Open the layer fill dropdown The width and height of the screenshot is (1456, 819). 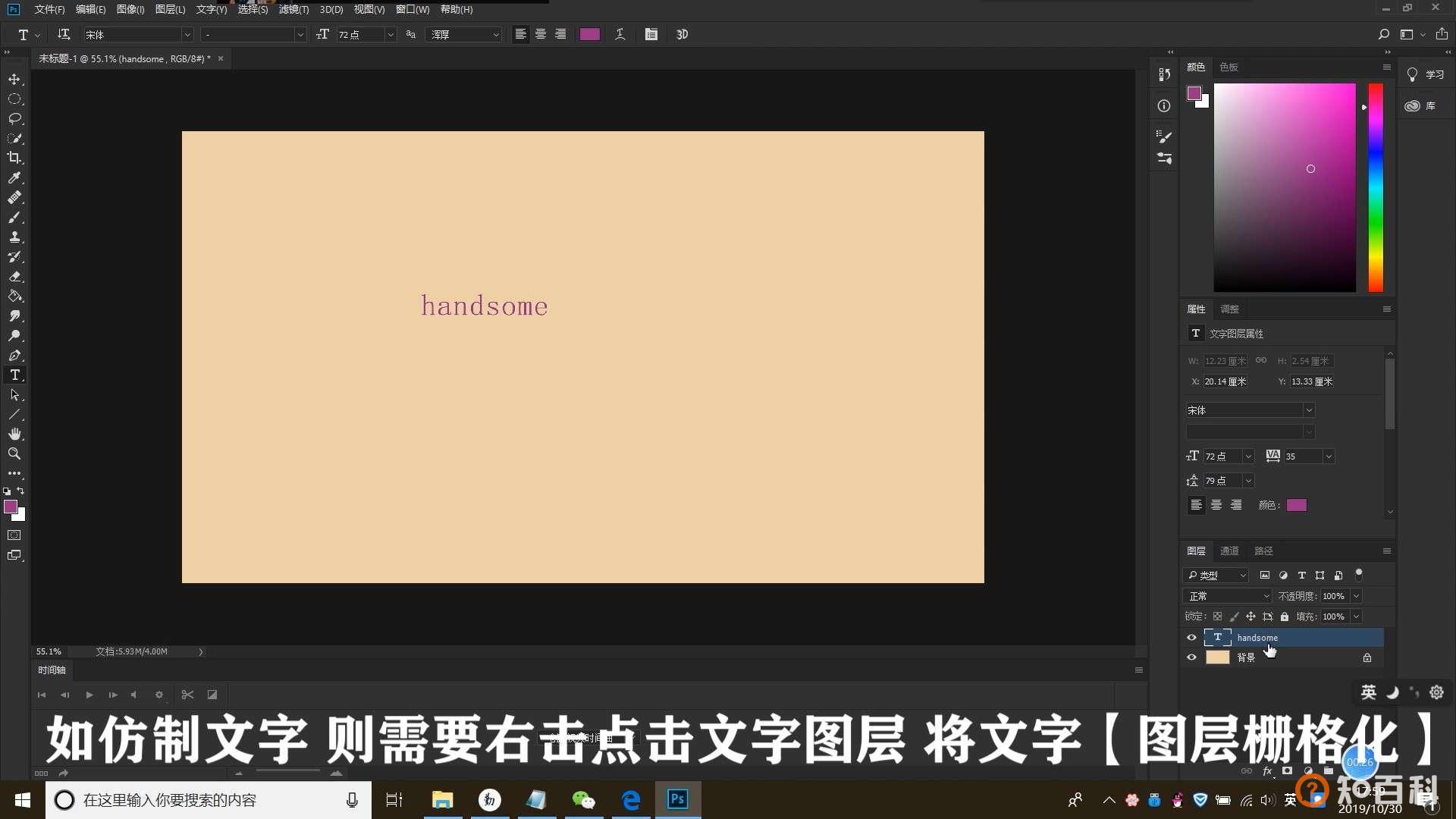click(1356, 617)
